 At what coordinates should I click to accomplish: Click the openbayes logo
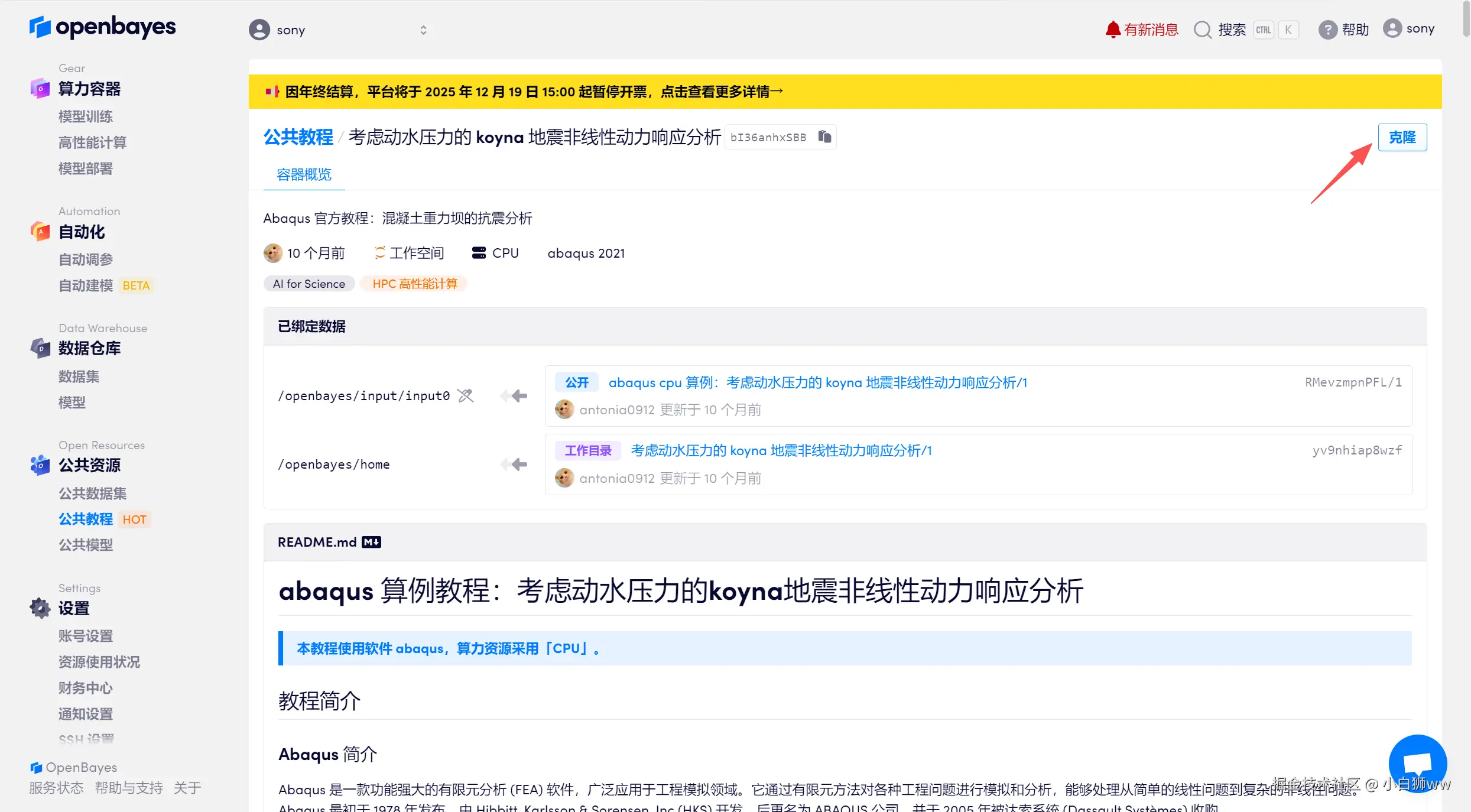pos(102,27)
